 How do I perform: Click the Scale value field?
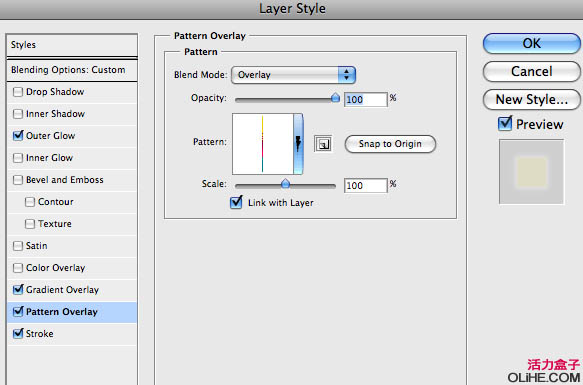click(x=365, y=186)
